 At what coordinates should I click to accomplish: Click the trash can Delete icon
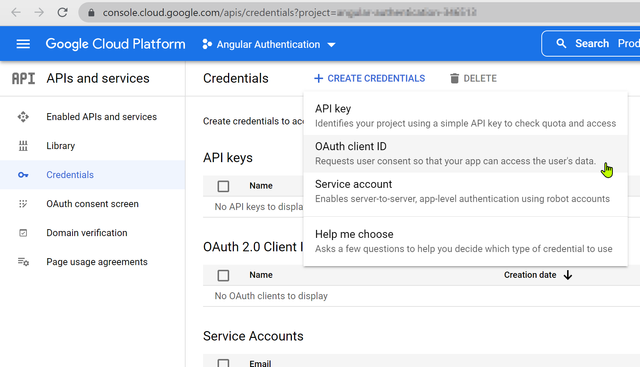tap(454, 78)
